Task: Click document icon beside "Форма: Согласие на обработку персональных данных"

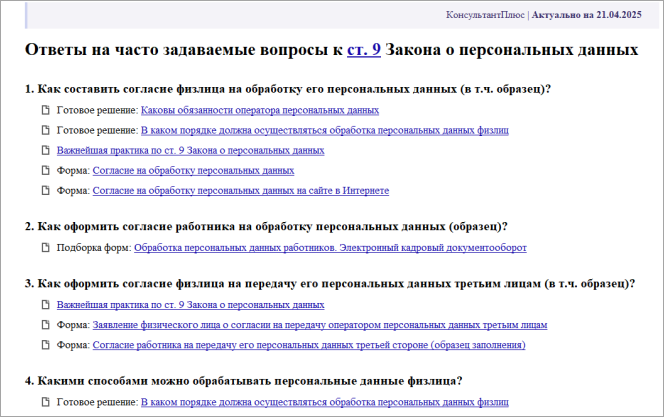Action: click(45, 171)
